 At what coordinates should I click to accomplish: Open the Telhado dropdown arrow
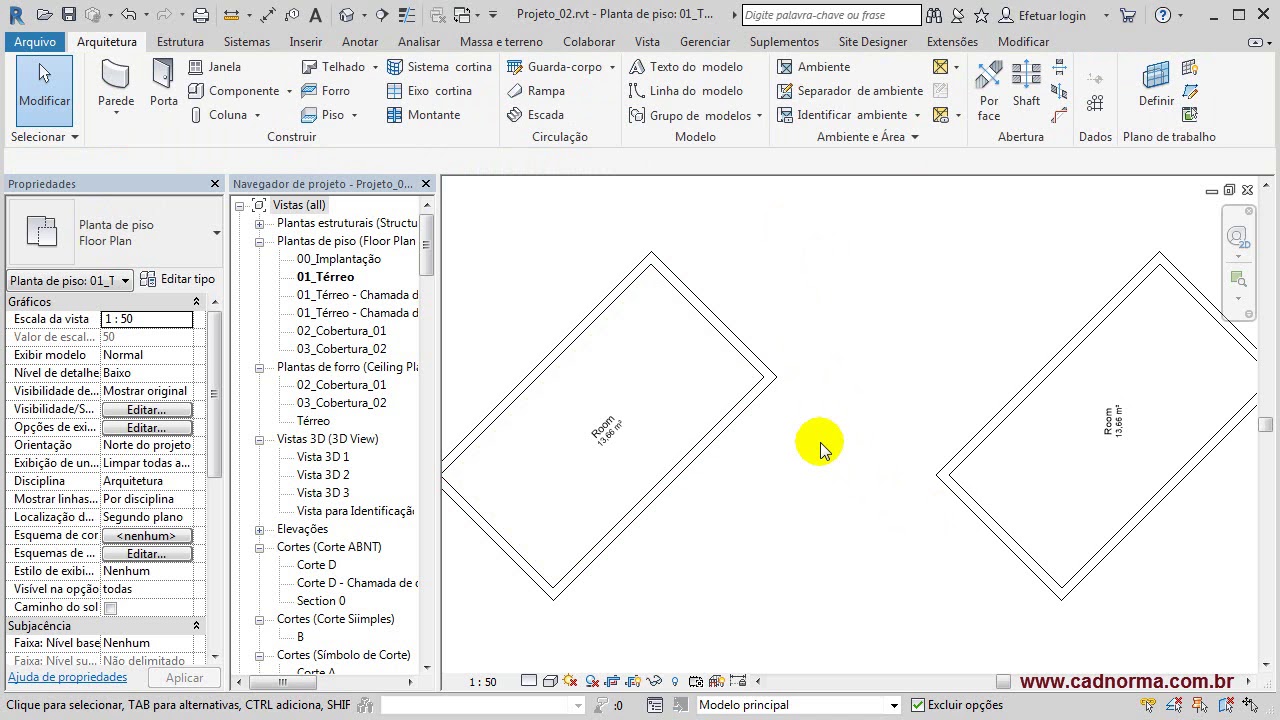[x=375, y=67]
